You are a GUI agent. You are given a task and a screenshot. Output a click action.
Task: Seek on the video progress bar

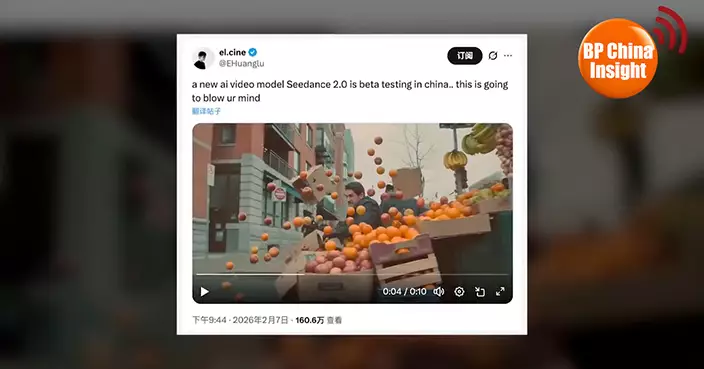click(x=352, y=274)
